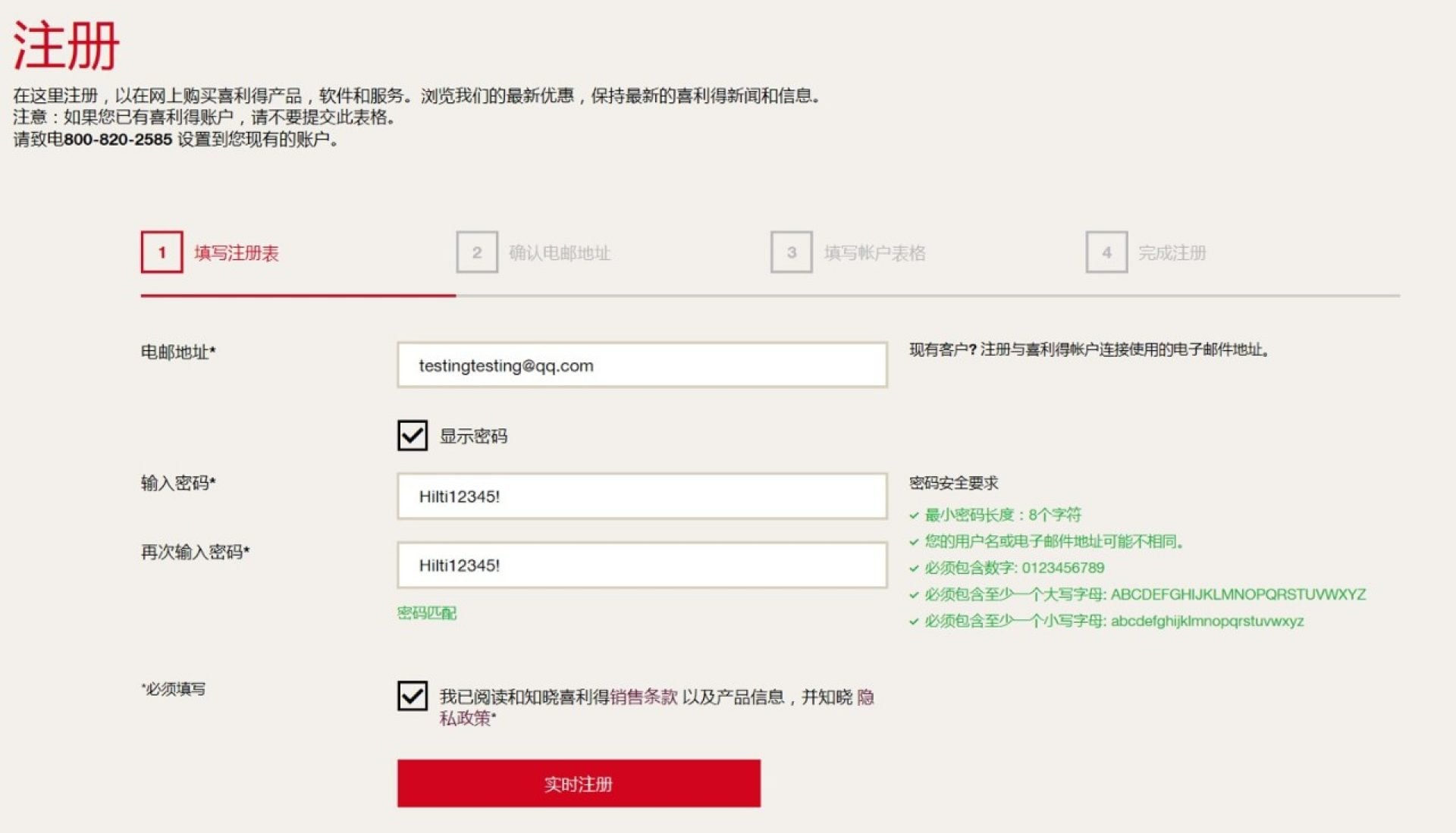The width and height of the screenshot is (1456, 833).
Task: Click the checkmark next to 必须包含数字 requirement
Action: point(914,568)
